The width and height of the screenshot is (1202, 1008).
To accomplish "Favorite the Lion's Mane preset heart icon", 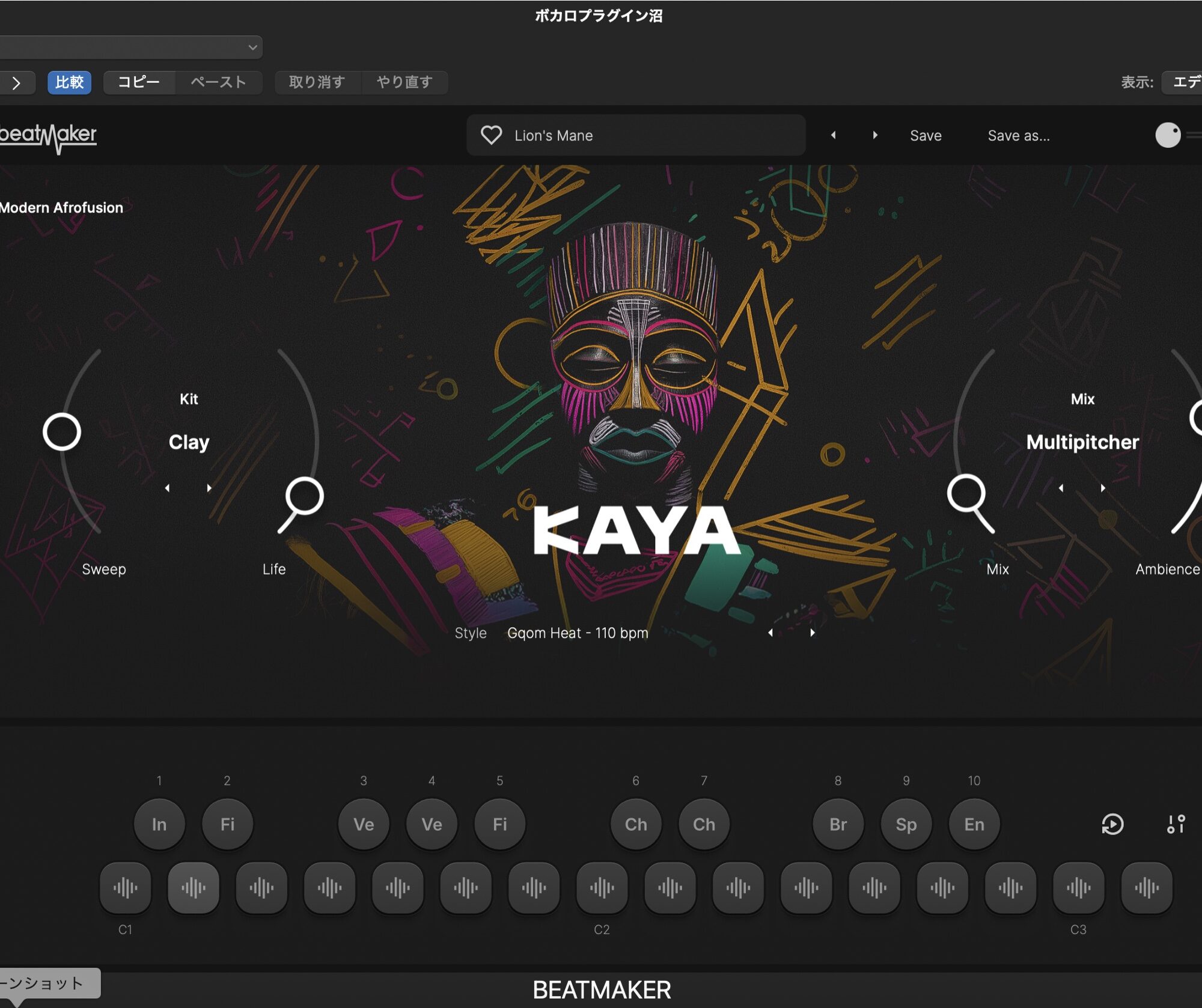I will pyautogui.click(x=491, y=135).
